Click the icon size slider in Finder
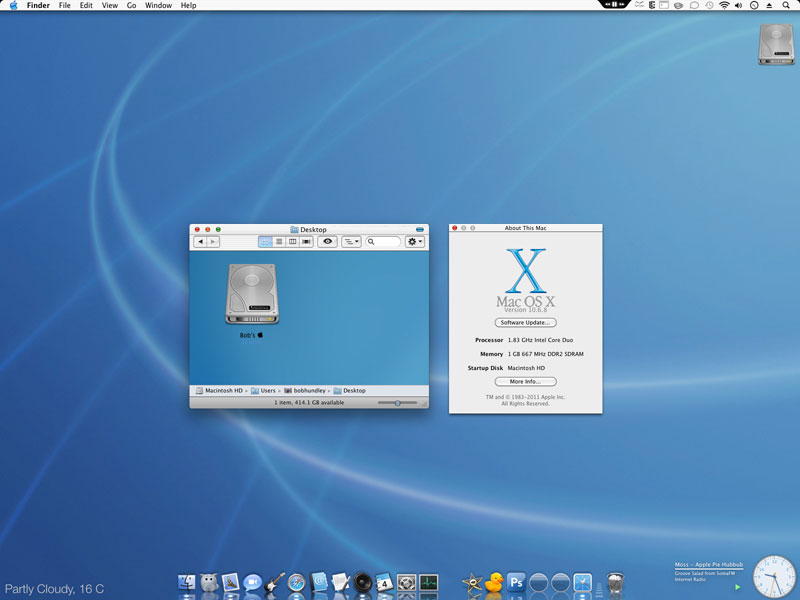Image resolution: width=800 pixels, height=600 pixels. pyautogui.click(x=398, y=403)
